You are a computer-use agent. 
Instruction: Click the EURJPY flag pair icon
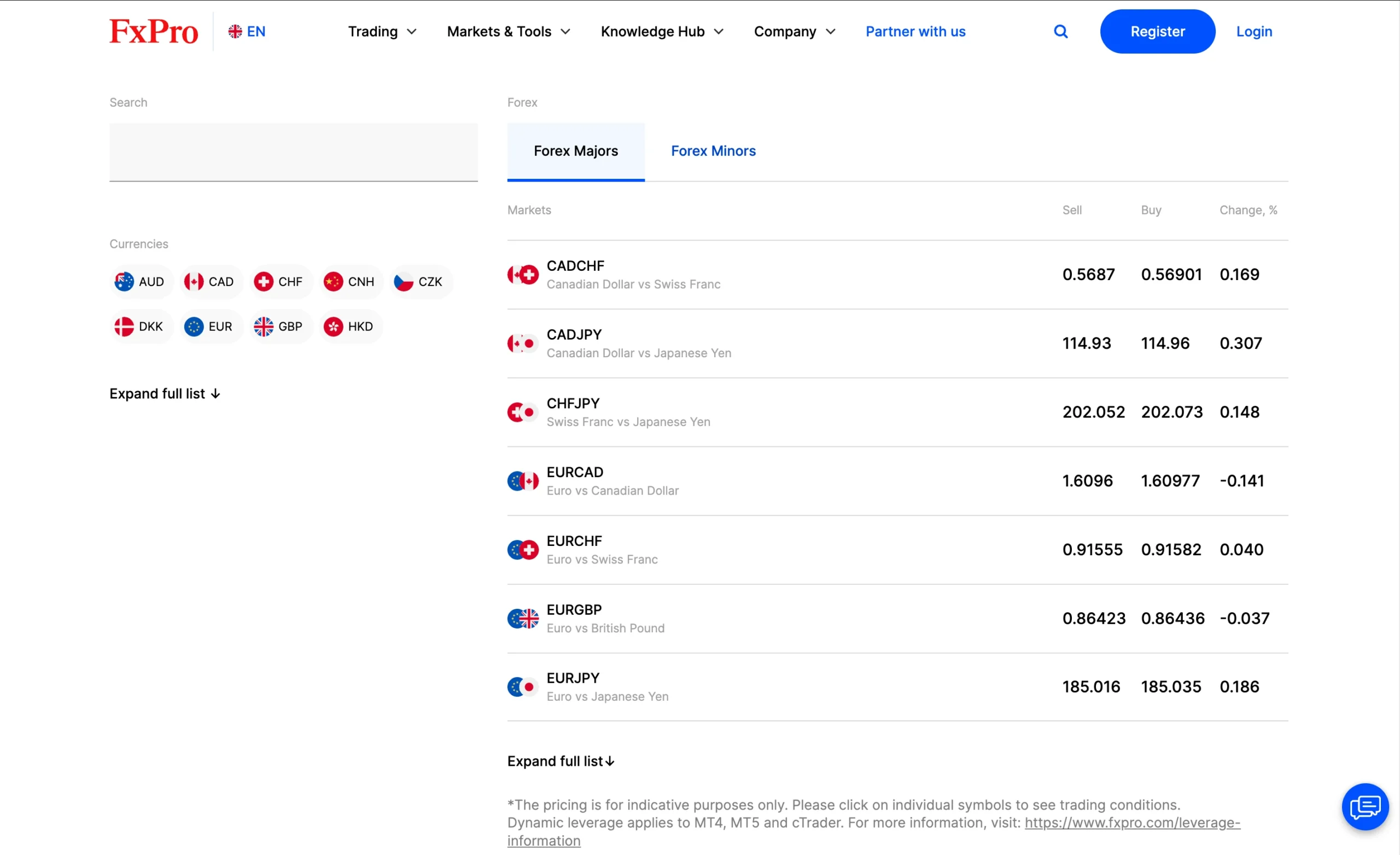point(523,687)
